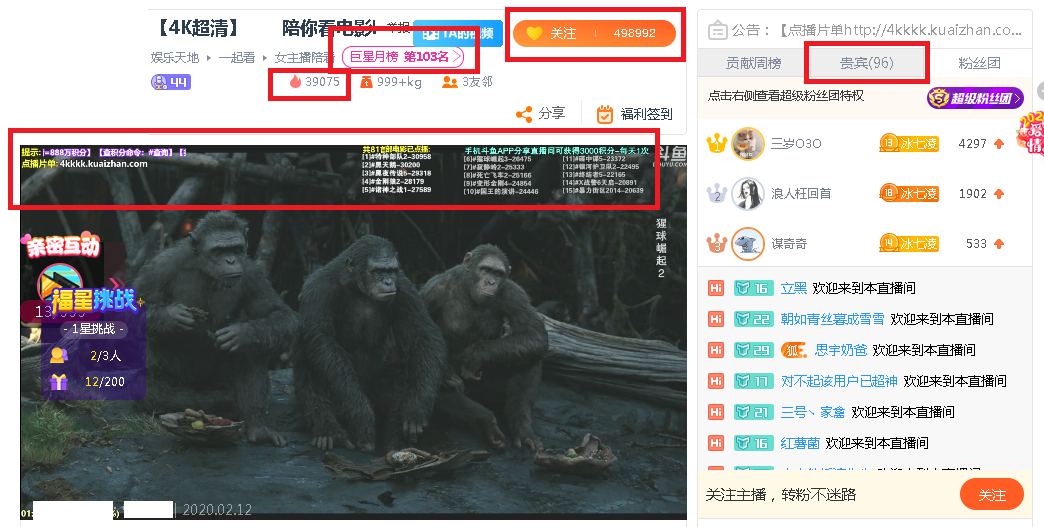Screen dimensions: 1044x527
Task: Open 福利签到 check-in calendar icon
Action: coord(605,114)
